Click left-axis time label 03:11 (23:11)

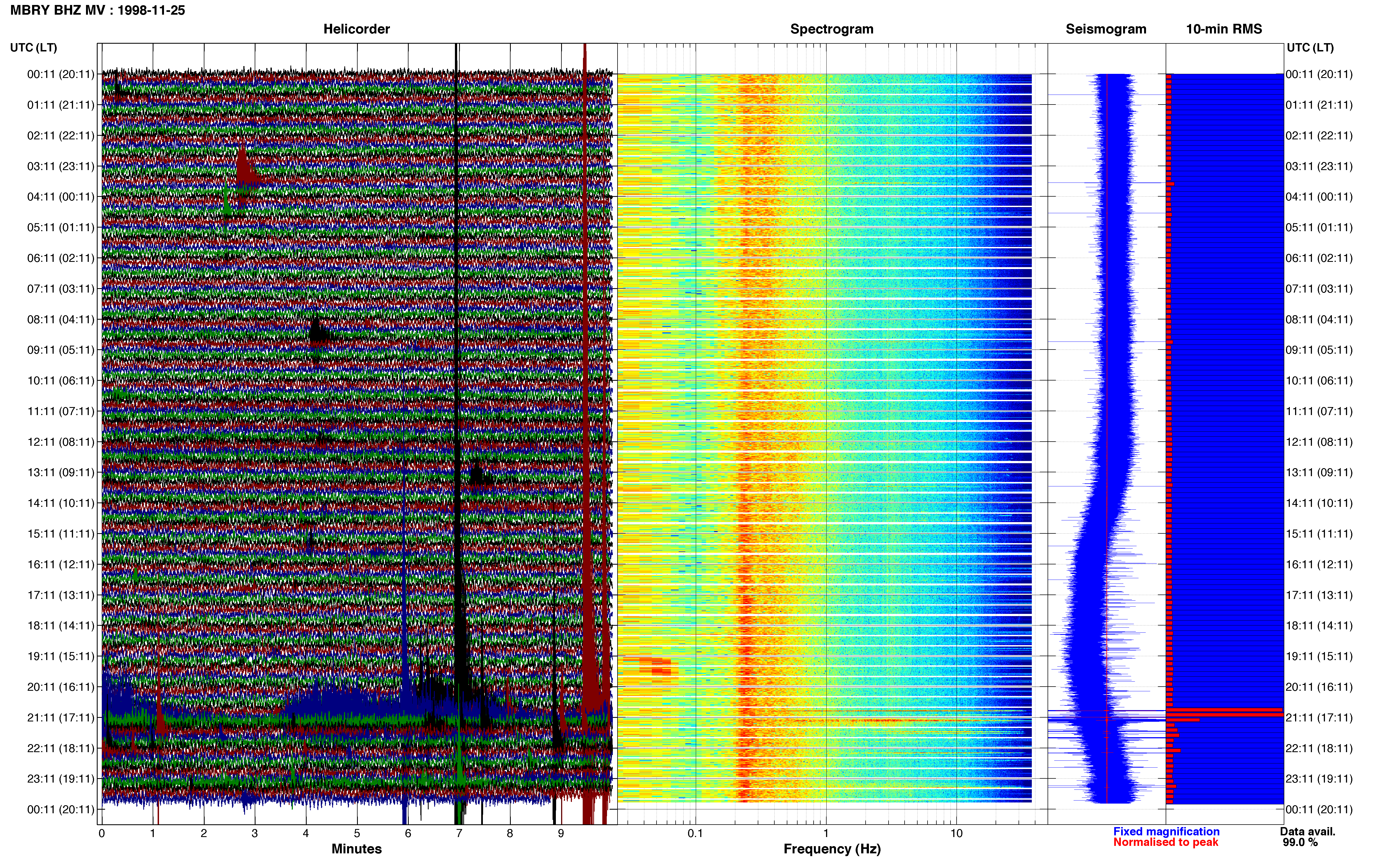pos(61,166)
